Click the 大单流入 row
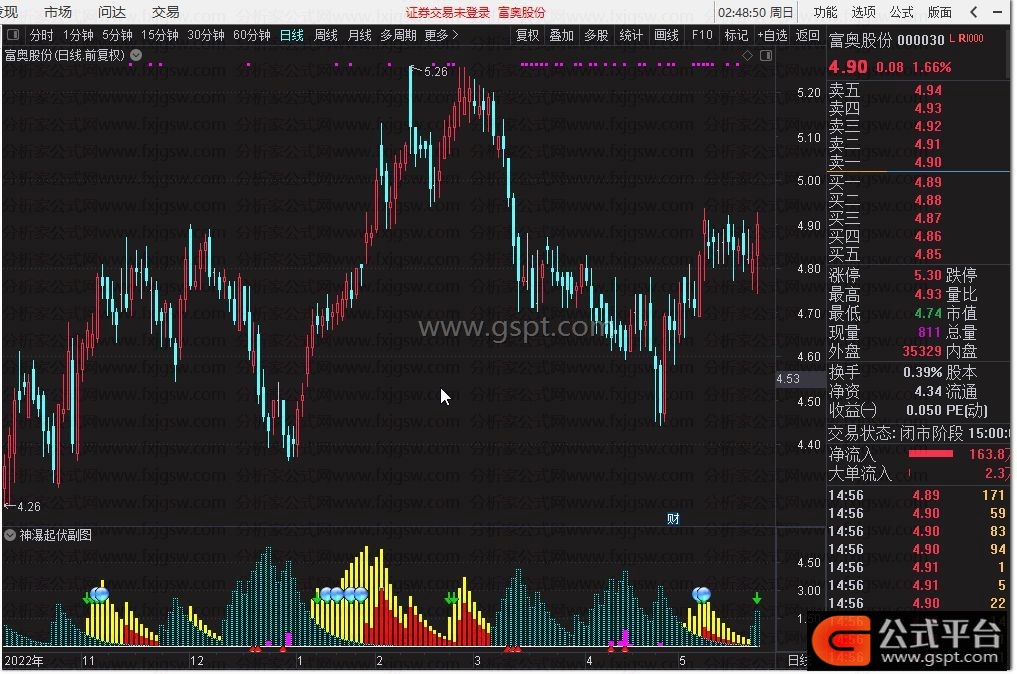1017x674 pixels. [917, 474]
